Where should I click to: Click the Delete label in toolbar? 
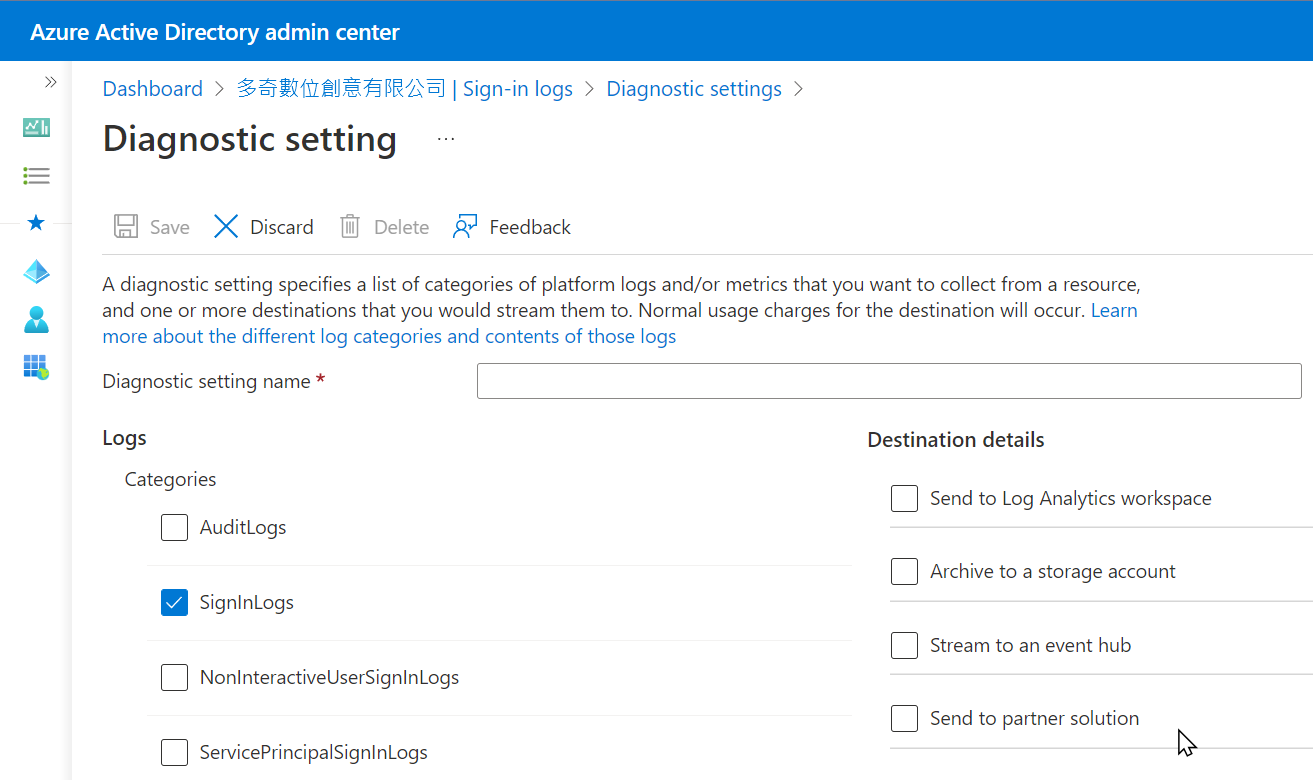pos(401,227)
